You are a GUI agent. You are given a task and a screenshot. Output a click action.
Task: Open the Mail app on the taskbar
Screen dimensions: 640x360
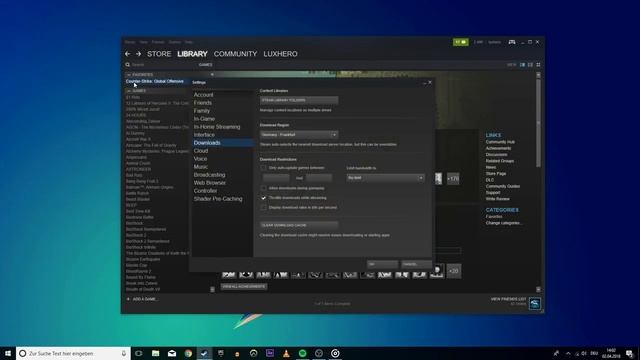point(172,353)
